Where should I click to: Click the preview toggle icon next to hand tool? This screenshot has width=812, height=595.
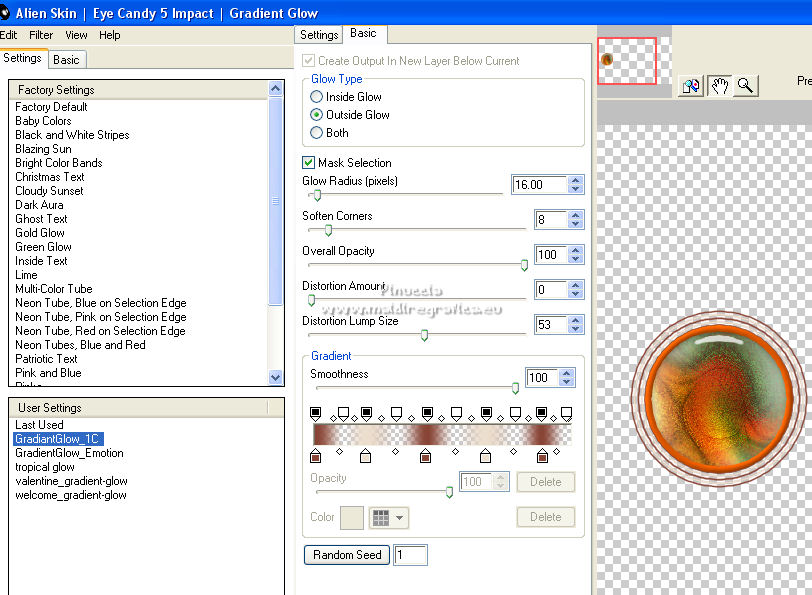691,85
